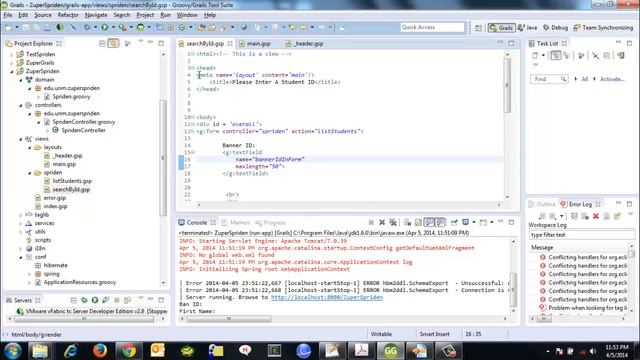The image size is (640, 360).
Task: Click the Display Selected Console icon
Action: pyautogui.click(x=466, y=222)
